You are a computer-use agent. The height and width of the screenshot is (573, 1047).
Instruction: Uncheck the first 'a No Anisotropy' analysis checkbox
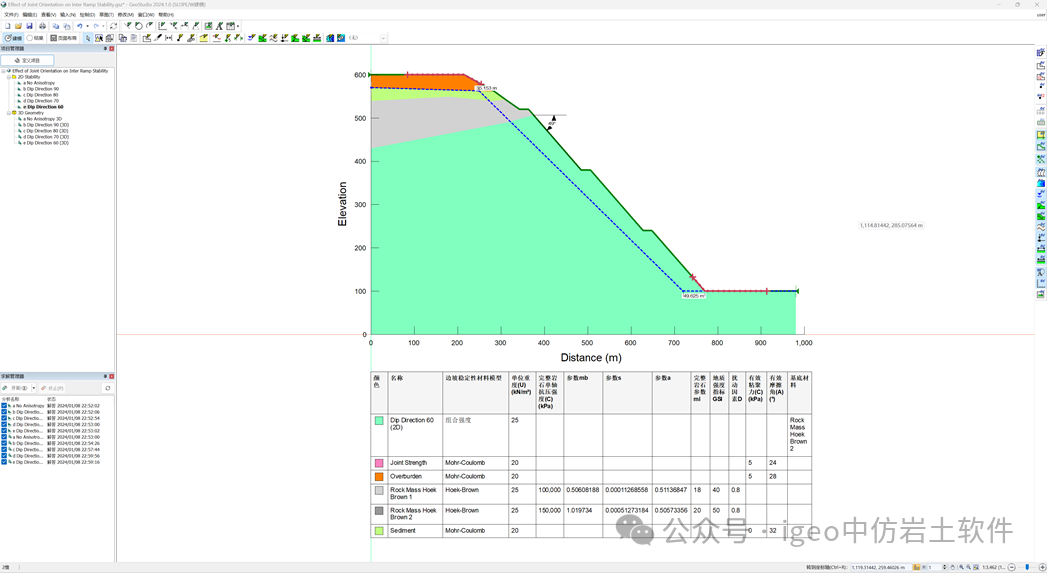click(4, 406)
